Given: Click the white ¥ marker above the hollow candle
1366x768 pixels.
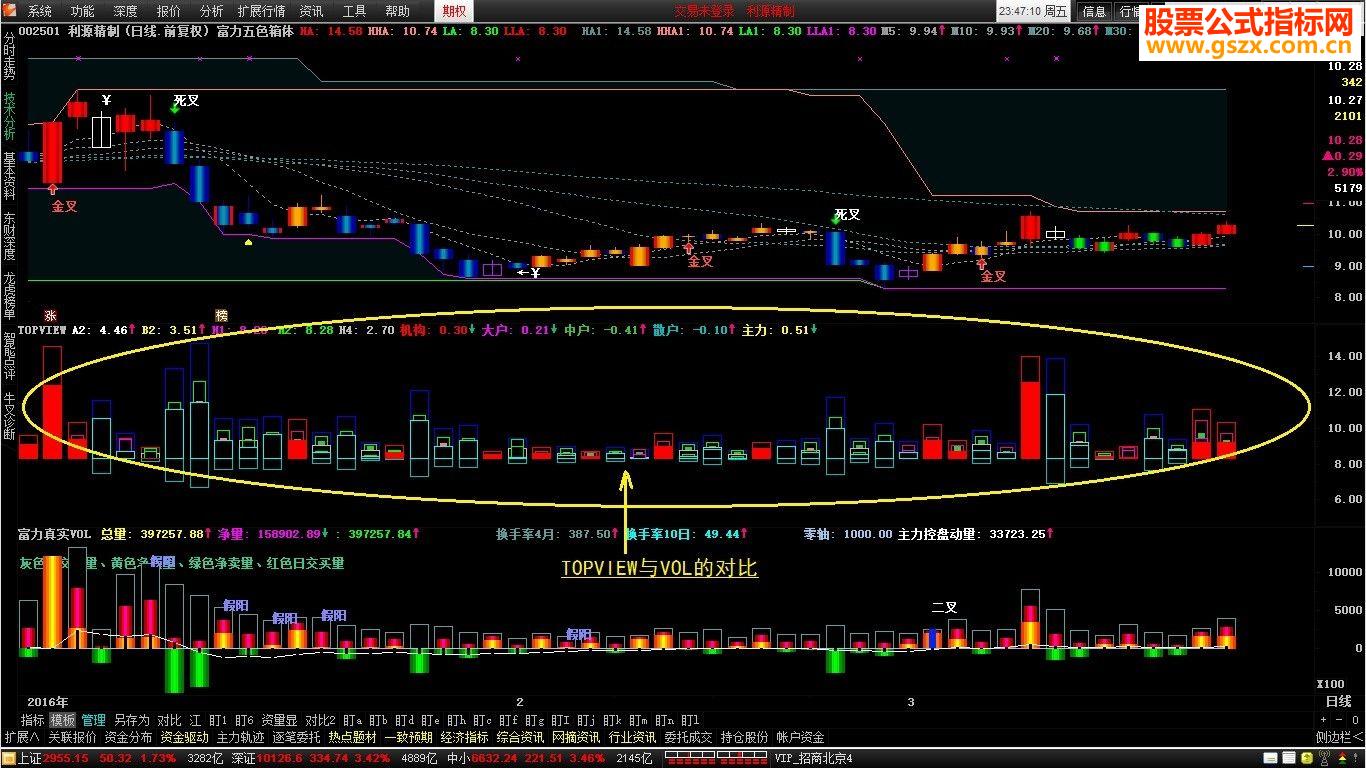Looking at the screenshot, I should click(106, 99).
